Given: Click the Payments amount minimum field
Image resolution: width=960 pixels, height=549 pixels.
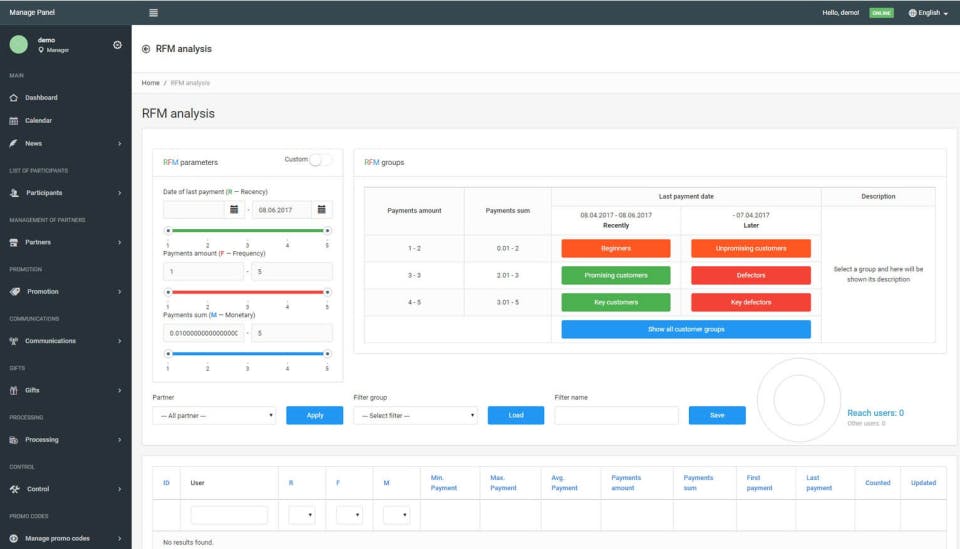Looking at the screenshot, I should 203,271.
